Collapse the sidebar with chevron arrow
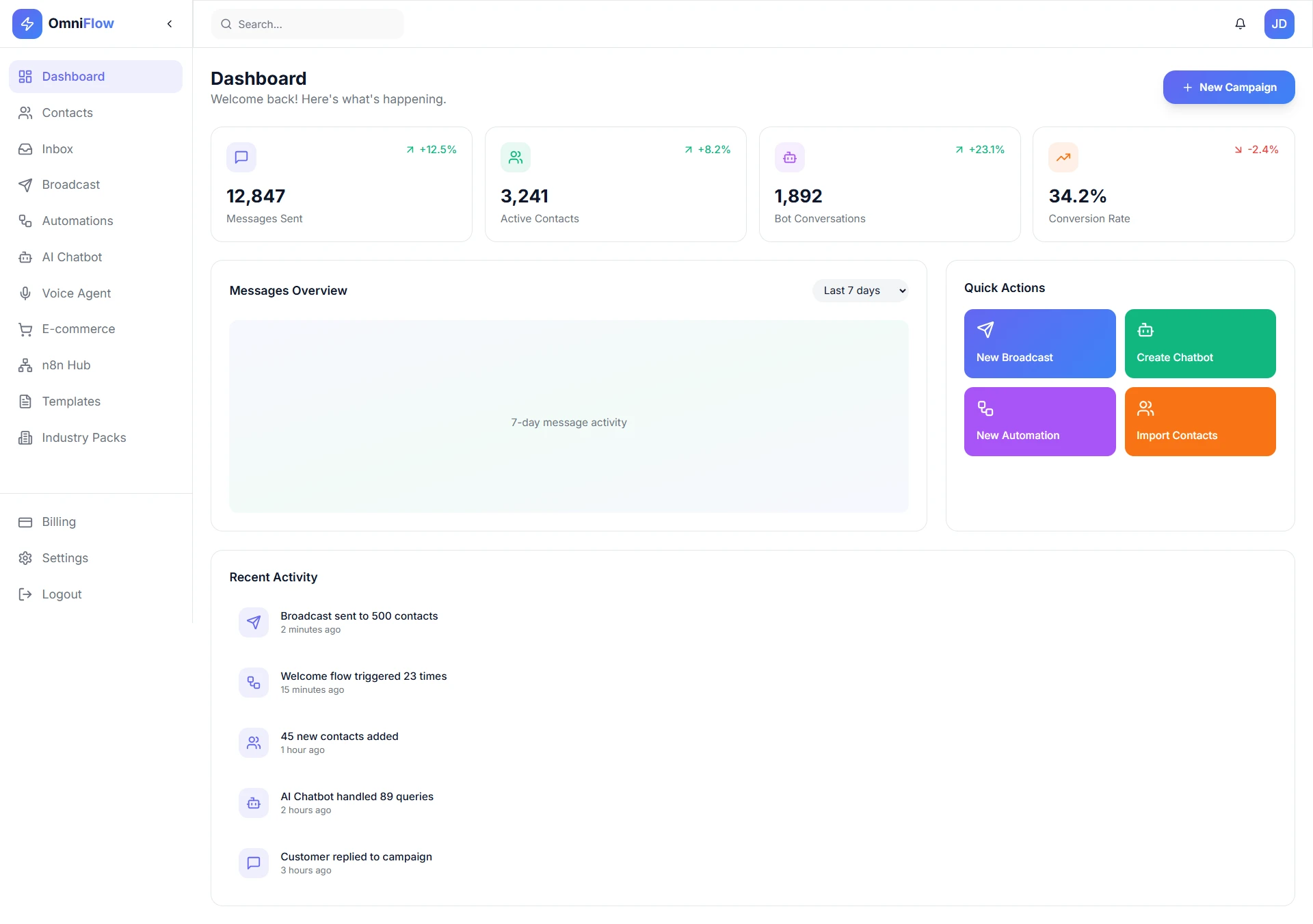Viewport: 1313px width, 924px height. (x=170, y=24)
